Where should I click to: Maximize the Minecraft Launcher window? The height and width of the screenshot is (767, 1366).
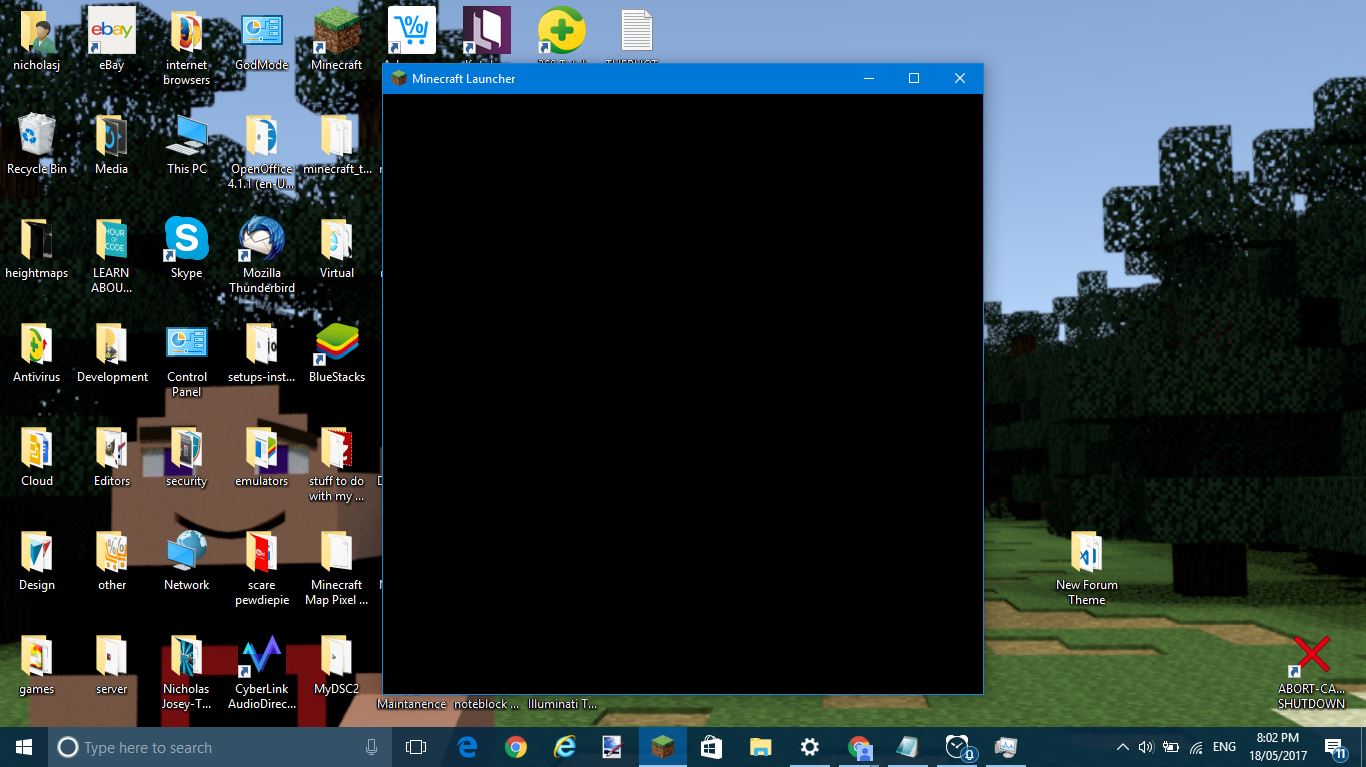913,78
